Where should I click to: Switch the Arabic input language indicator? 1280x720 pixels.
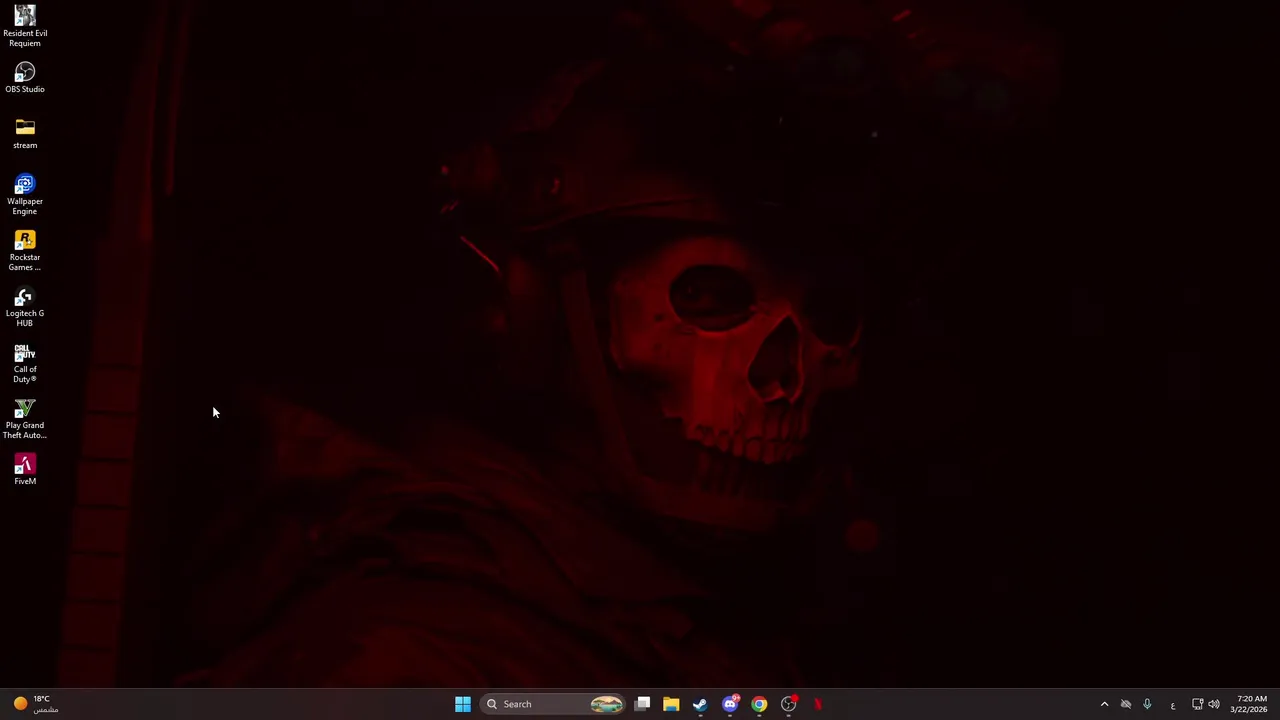(x=1173, y=705)
